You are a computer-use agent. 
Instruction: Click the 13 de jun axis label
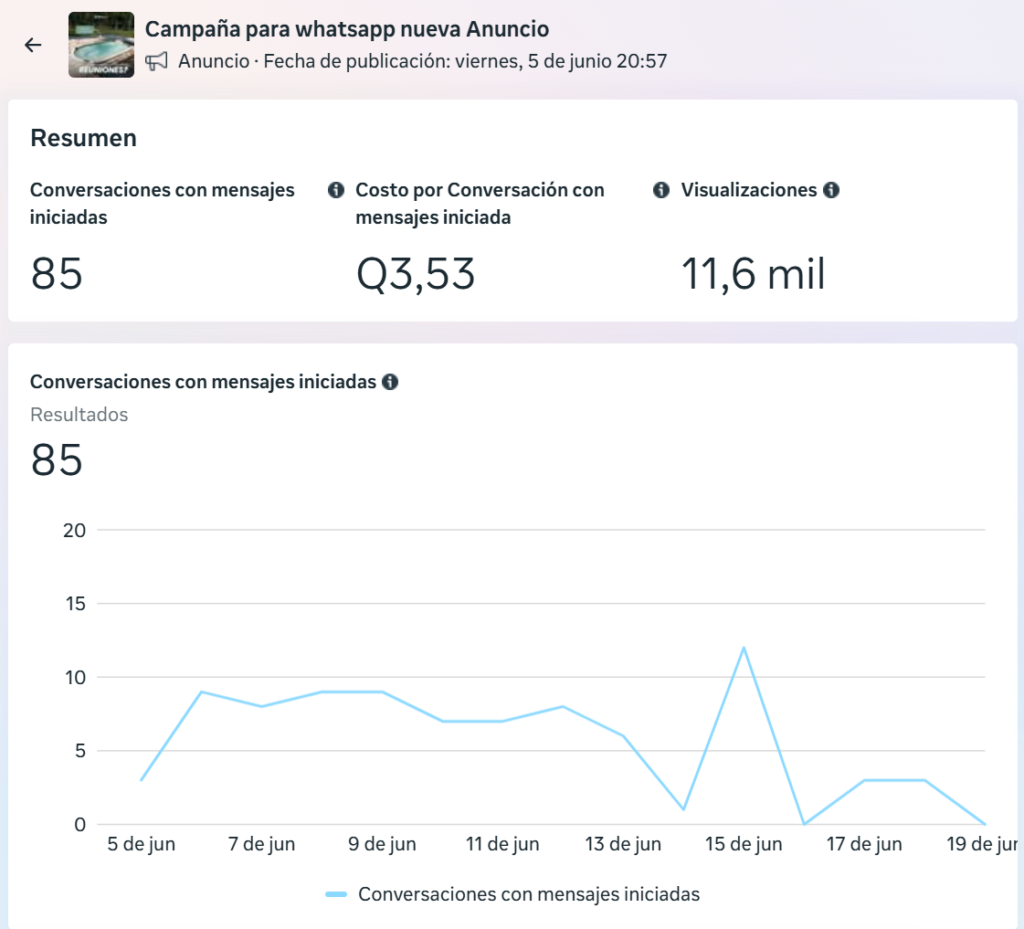pos(623,844)
